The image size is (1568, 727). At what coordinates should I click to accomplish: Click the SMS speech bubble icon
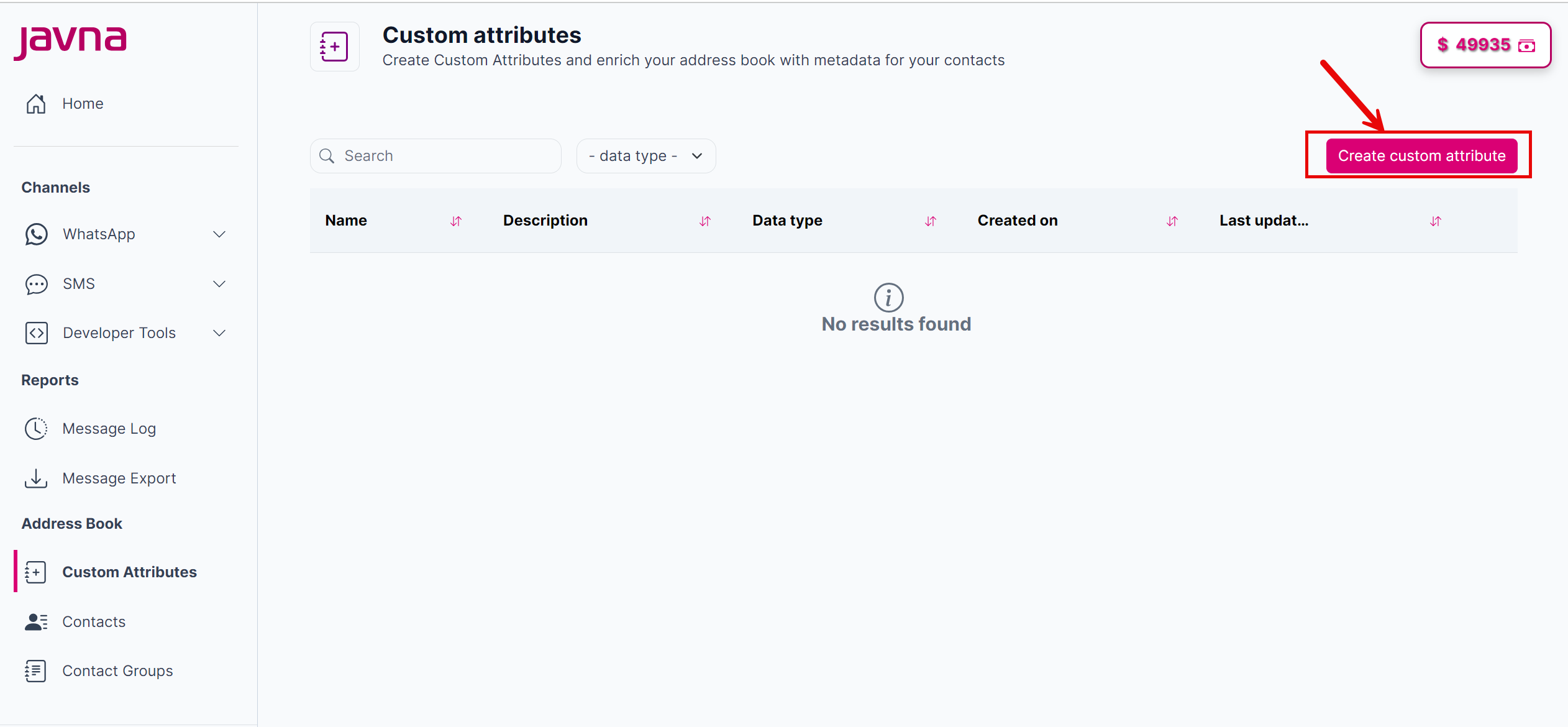click(36, 284)
